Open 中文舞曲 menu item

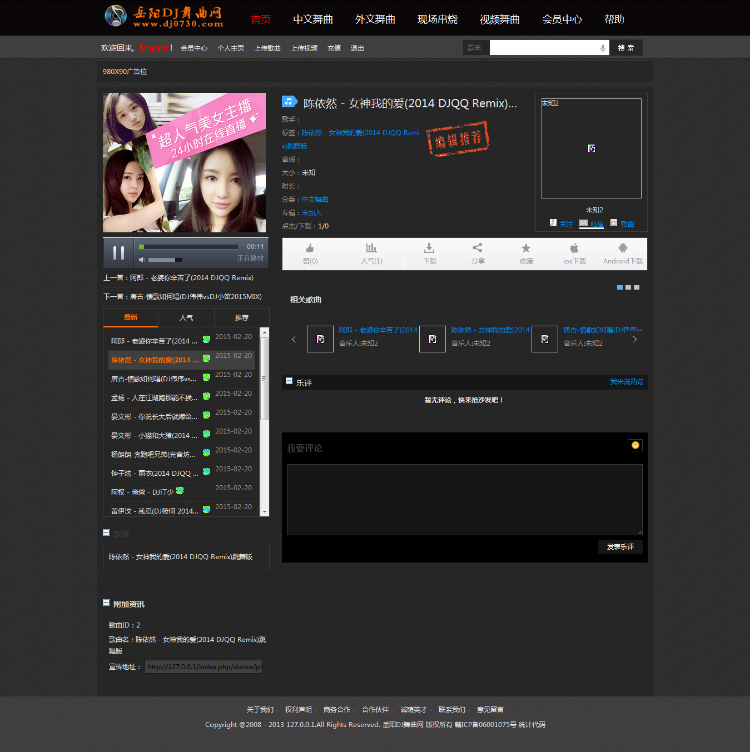313,19
